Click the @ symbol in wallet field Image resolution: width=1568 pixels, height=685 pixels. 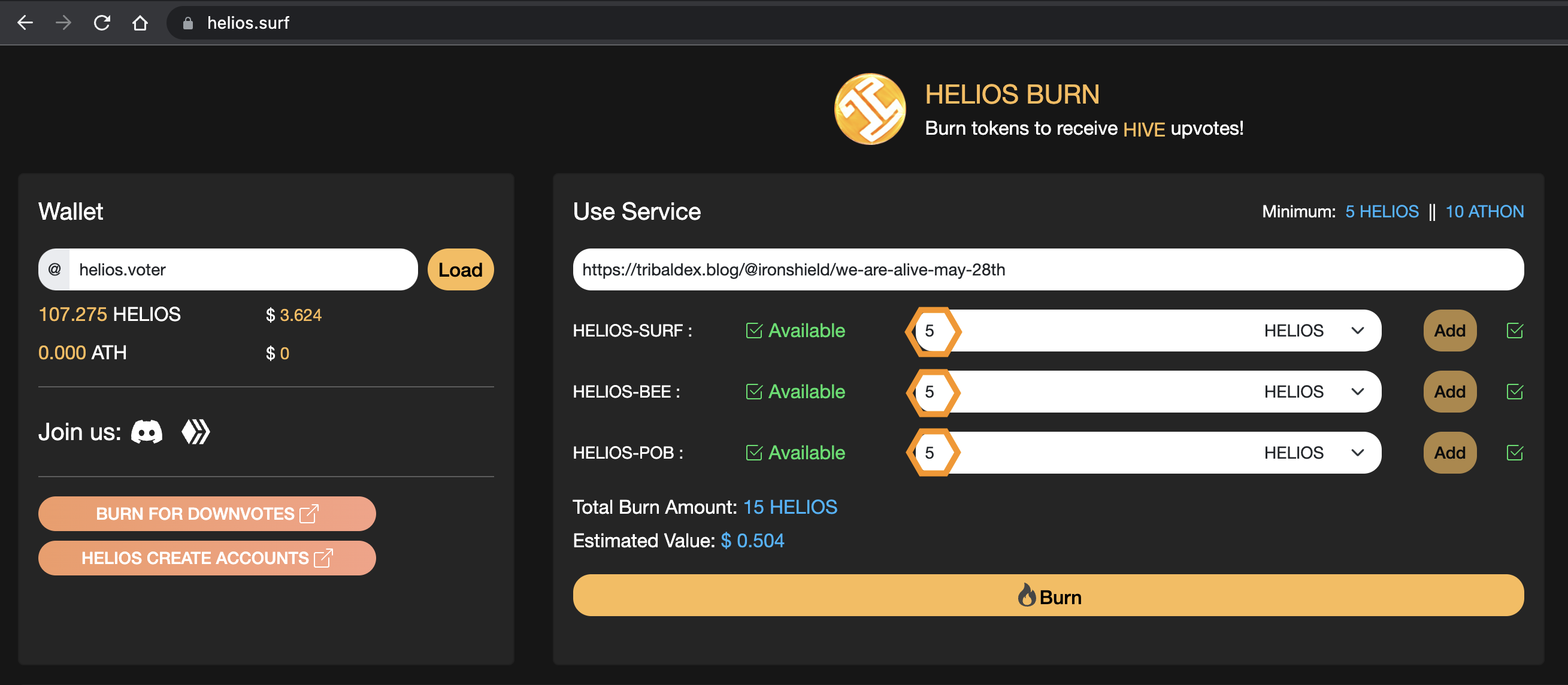55,269
